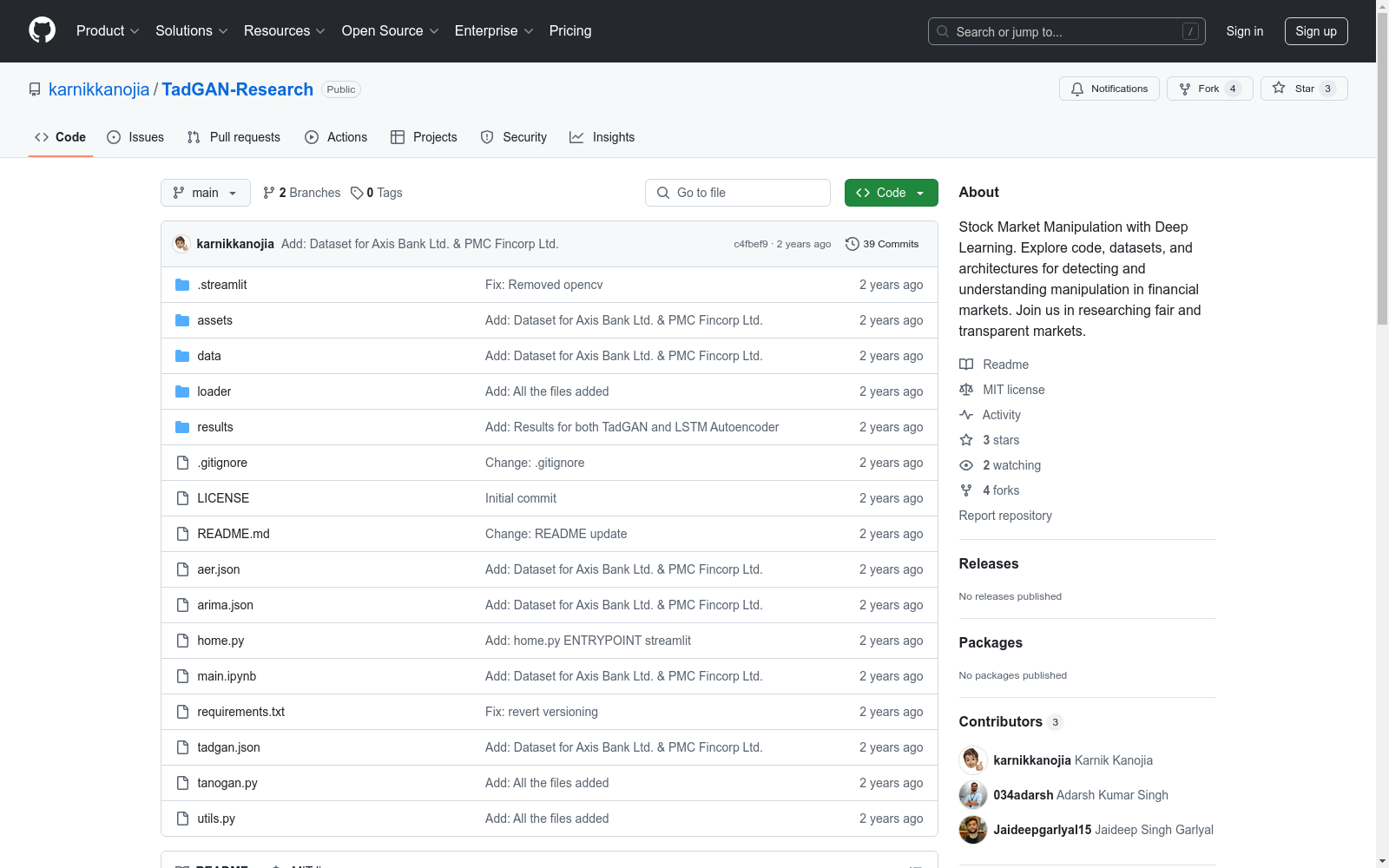Screen dimensions: 1389x868
Task: Open requirements.txt file
Action: (x=241, y=712)
